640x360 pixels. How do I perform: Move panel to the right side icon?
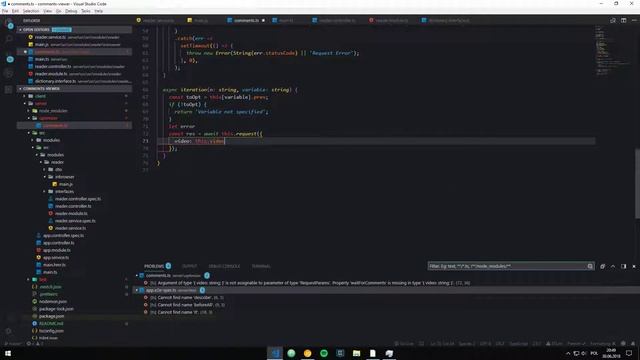pos(623,266)
